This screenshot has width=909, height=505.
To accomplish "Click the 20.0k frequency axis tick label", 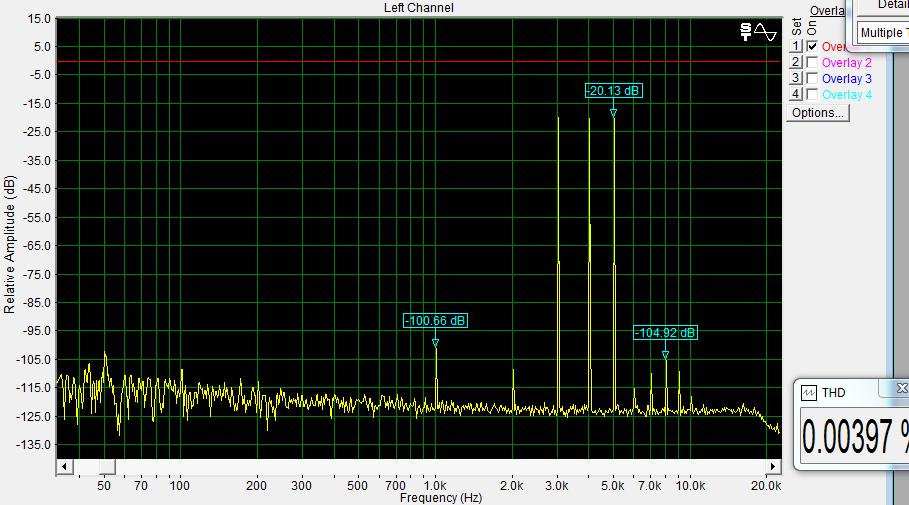I will 766,486.
